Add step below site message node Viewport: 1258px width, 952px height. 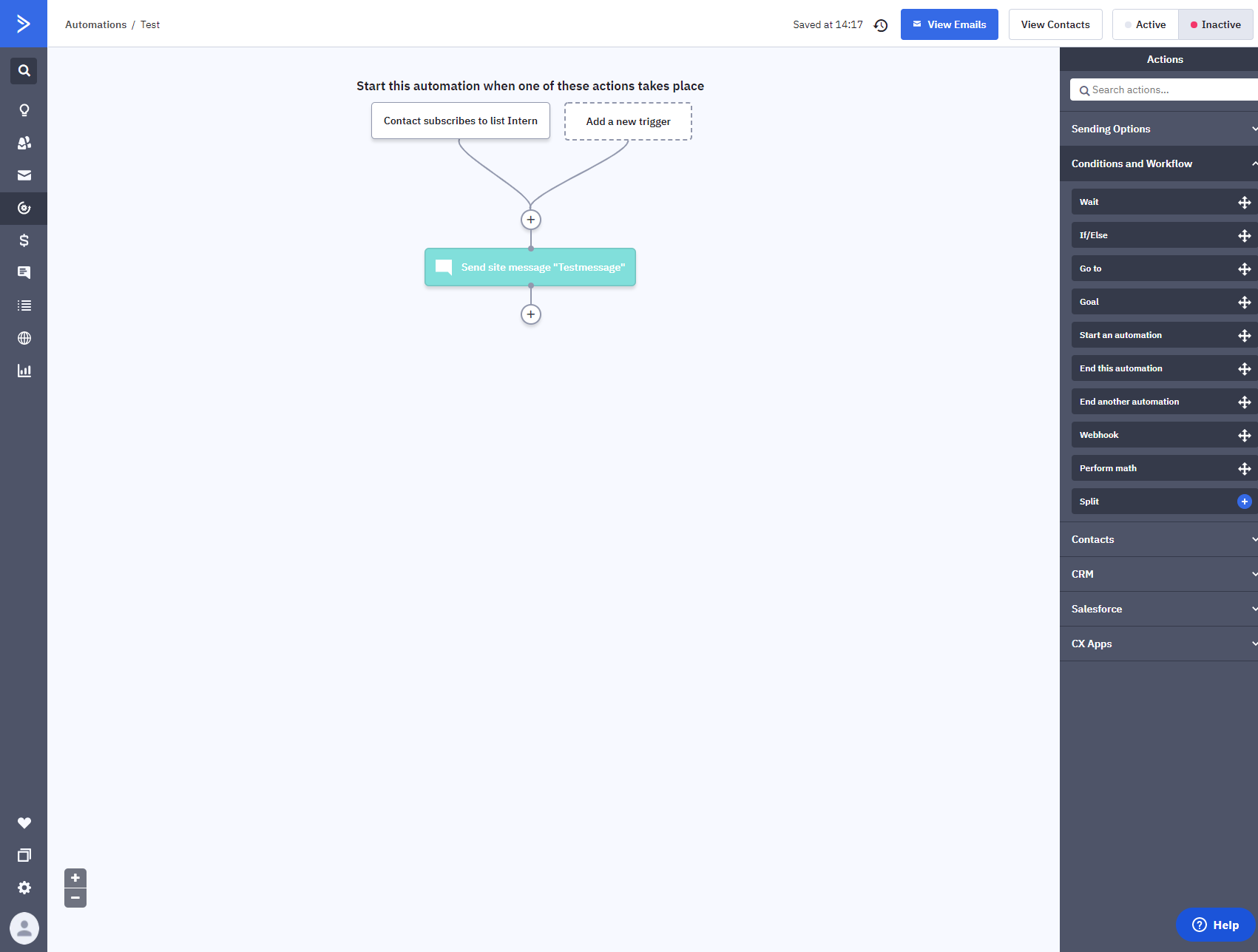(x=530, y=314)
